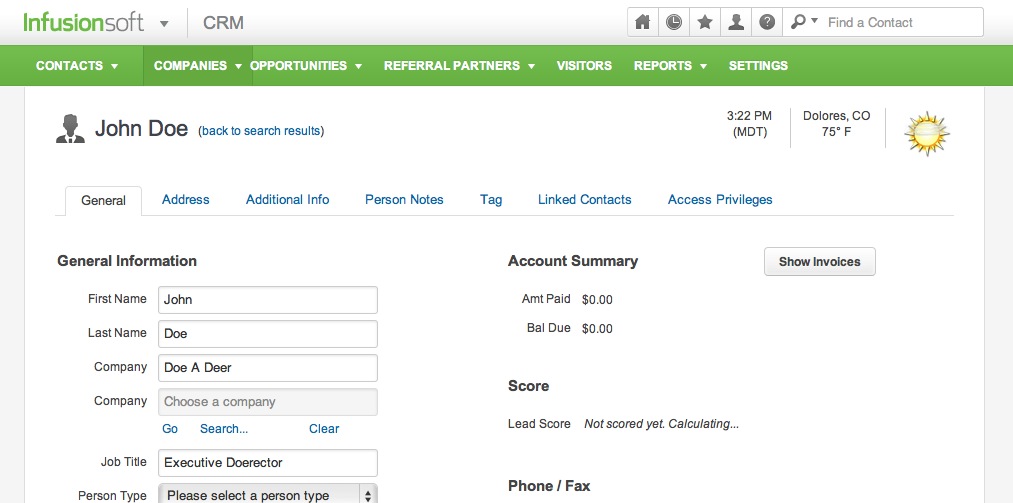This screenshot has height=503, width=1013.
Task: Click the Clear link under Company
Action: (x=324, y=429)
